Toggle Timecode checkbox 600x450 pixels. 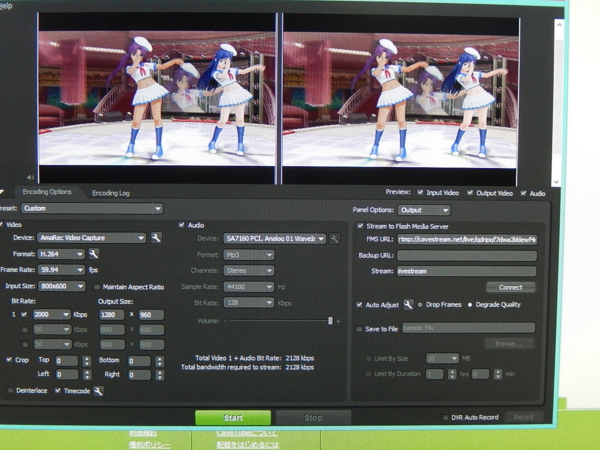pos(57,391)
